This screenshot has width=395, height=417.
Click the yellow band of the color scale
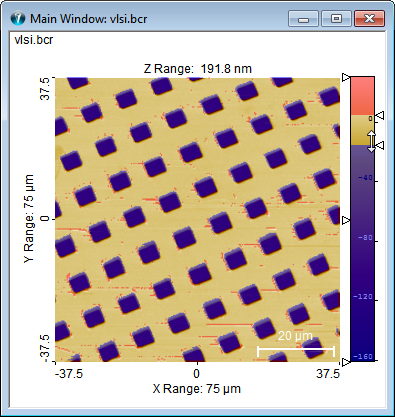click(362, 130)
